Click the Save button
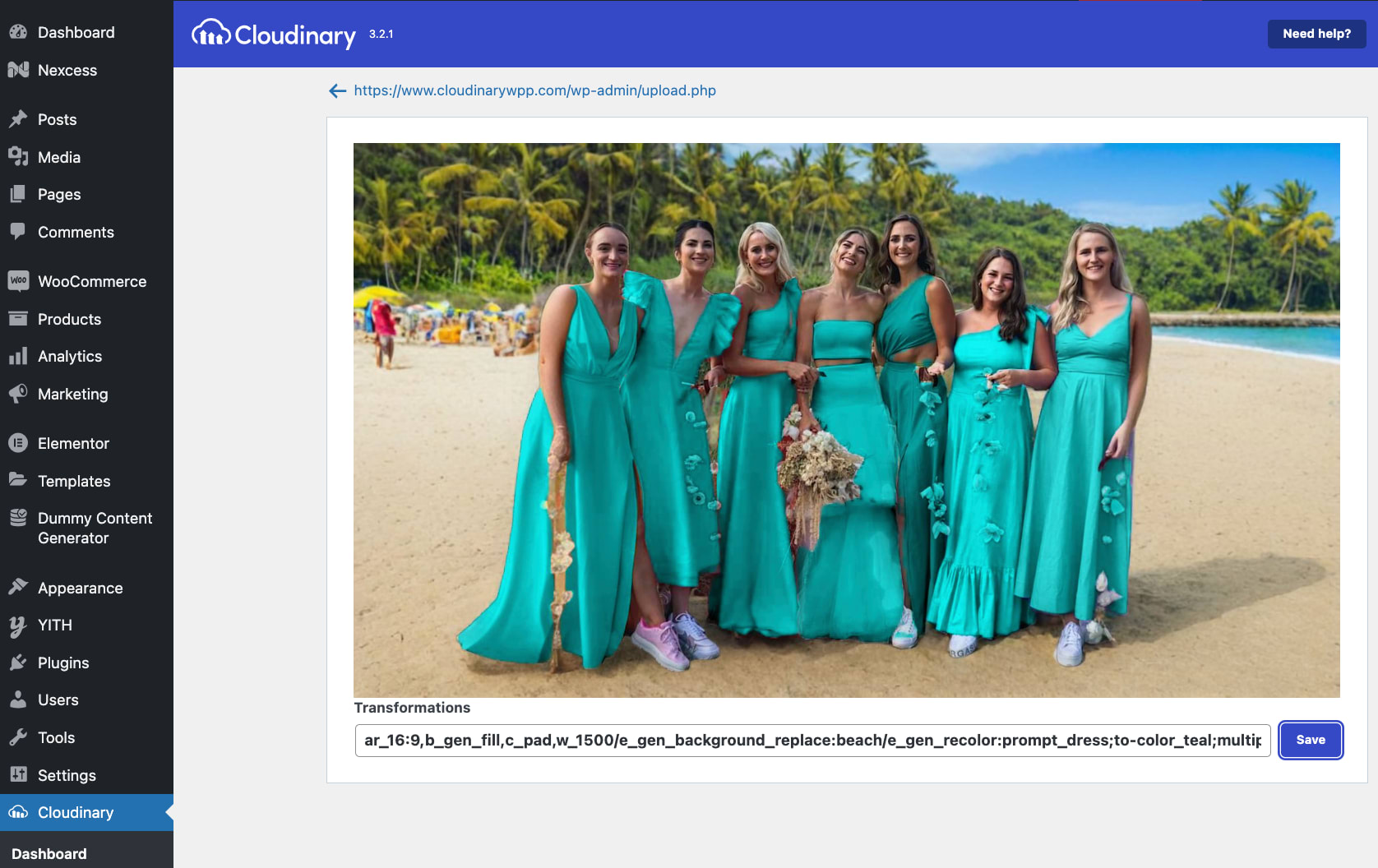Screen dimensions: 1378x868 tap(1310, 740)
